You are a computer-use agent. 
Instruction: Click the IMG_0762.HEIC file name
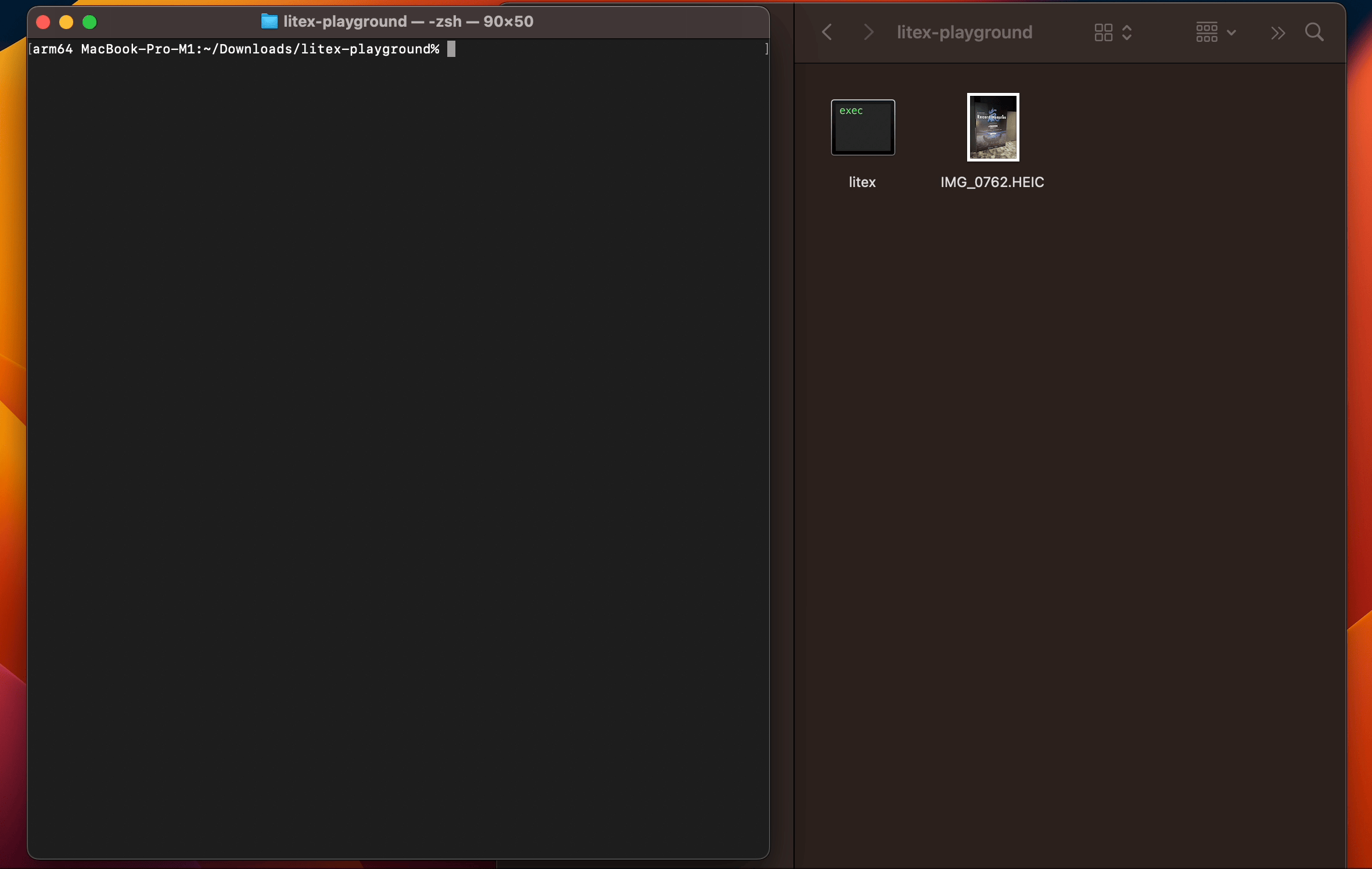pos(992,182)
